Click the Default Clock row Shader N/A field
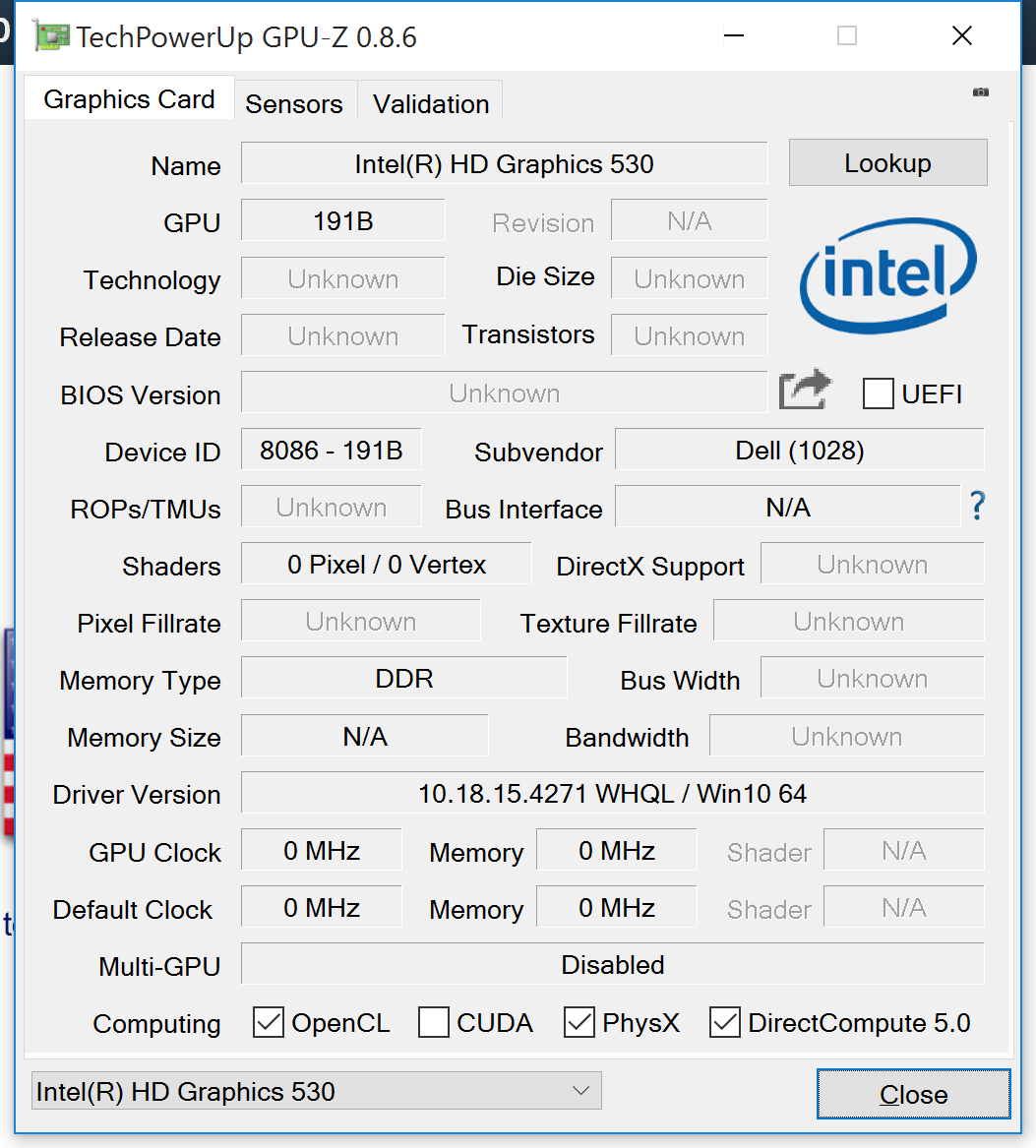 [903, 907]
